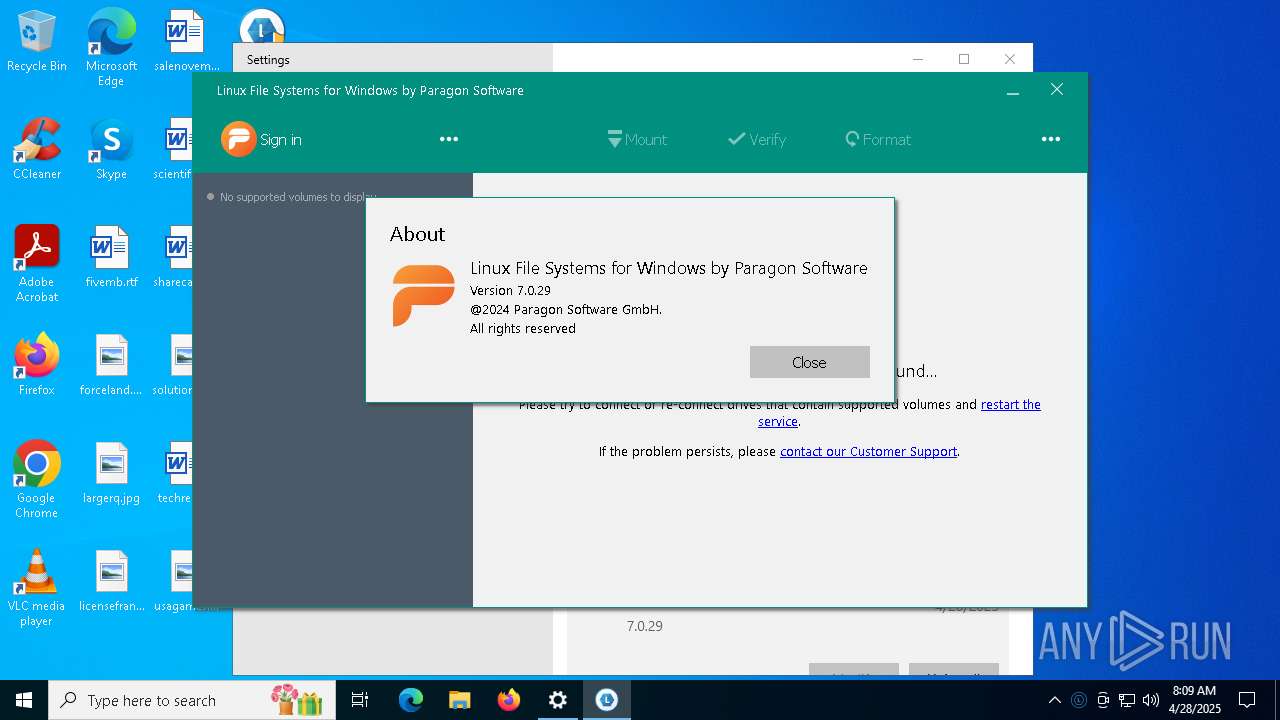Open Recycle Bin desktop icon
The width and height of the screenshot is (1280, 720).
tap(37, 42)
